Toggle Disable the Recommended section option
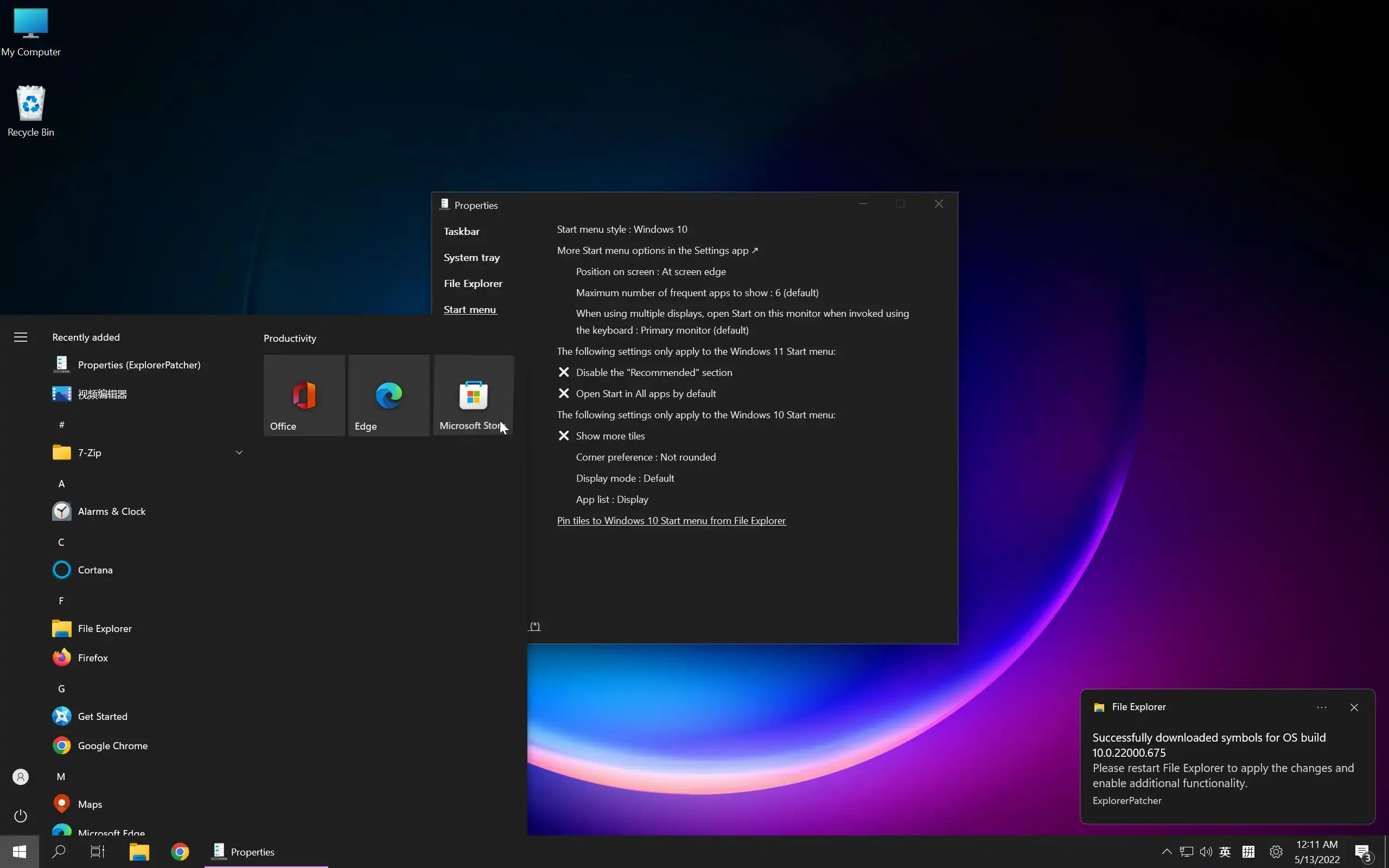The height and width of the screenshot is (868, 1389). pyautogui.click(x=654, y=373)
